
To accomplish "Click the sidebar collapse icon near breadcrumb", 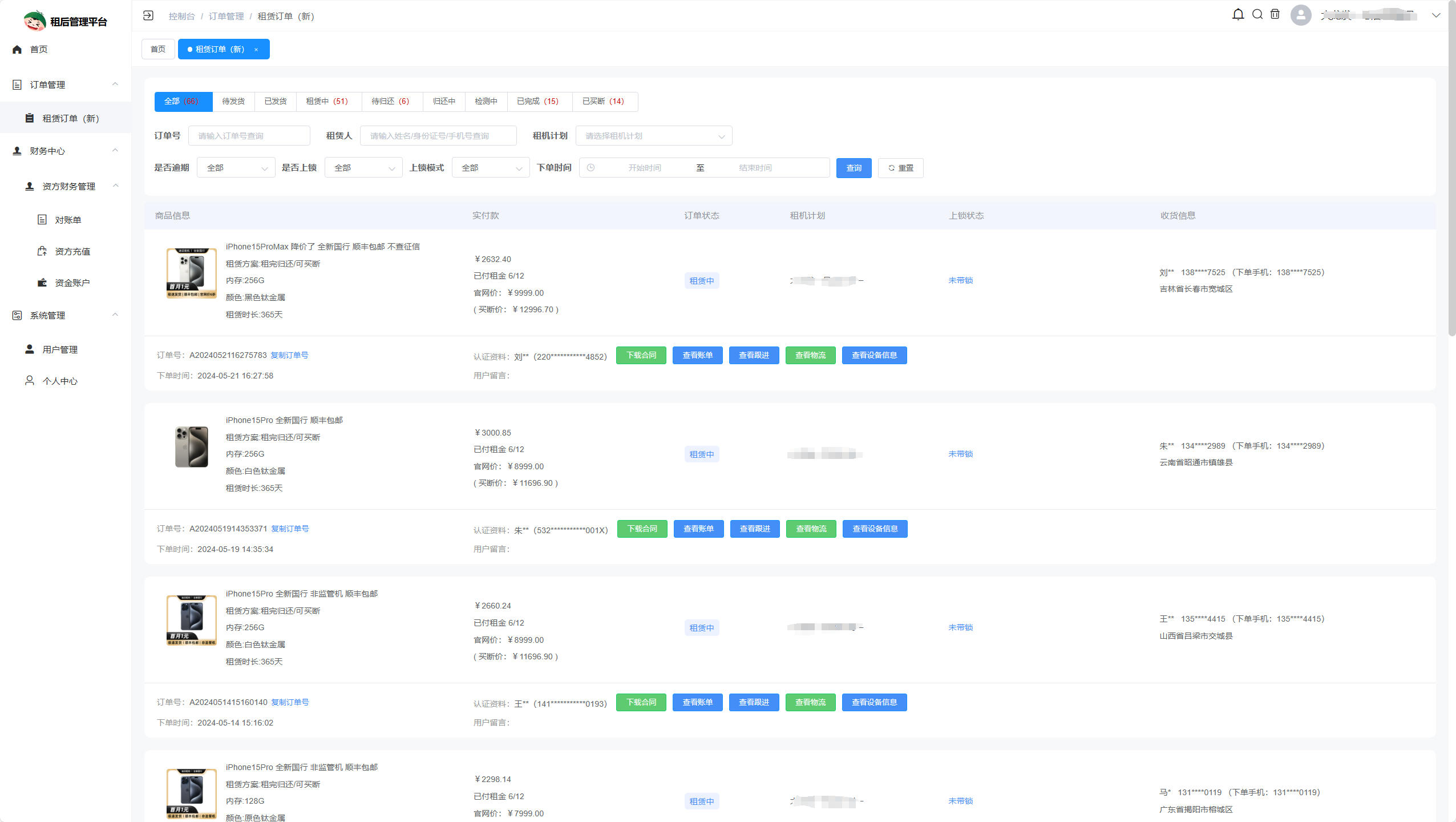I will click(148, 15).
